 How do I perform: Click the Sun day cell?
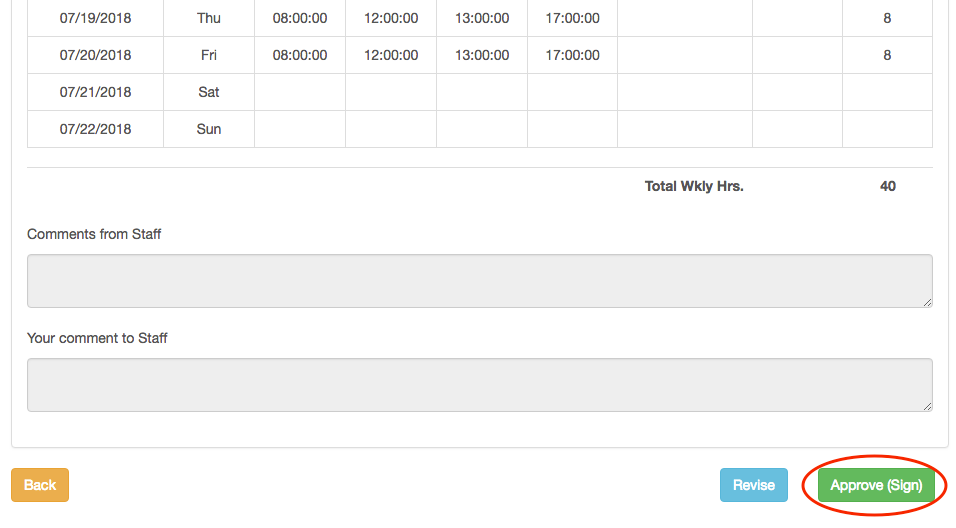pos(209,129)
